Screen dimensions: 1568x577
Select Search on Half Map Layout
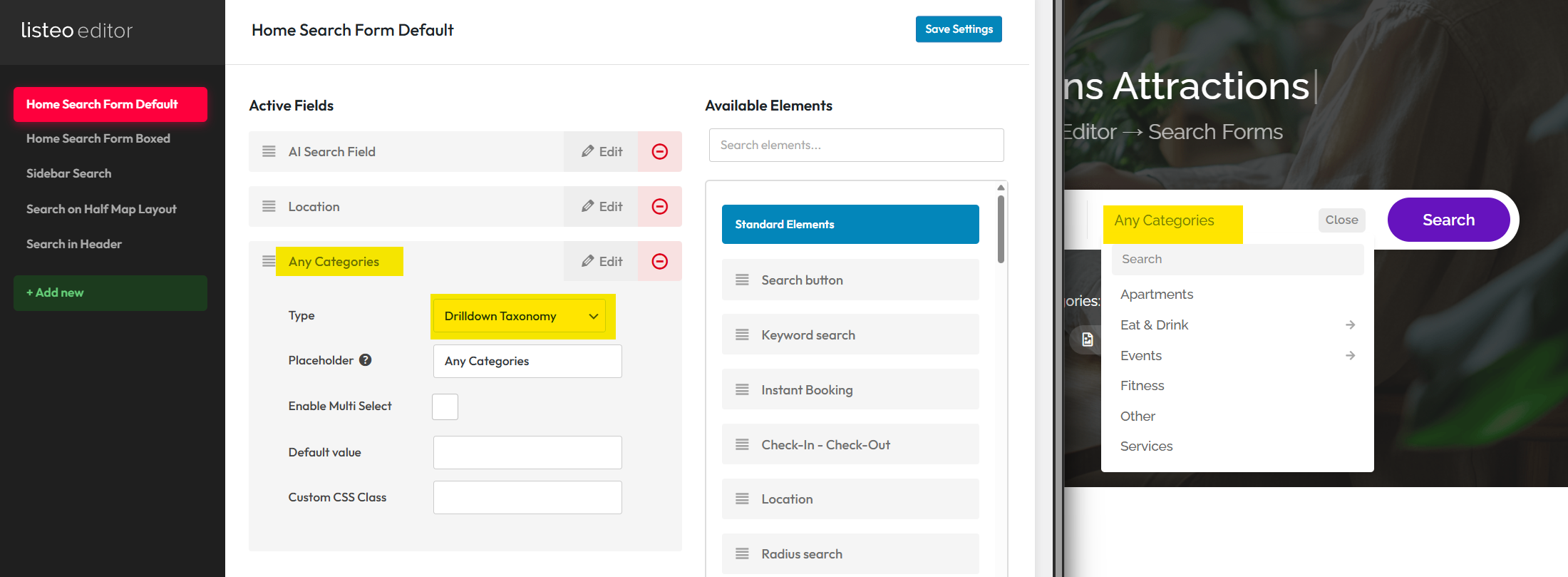pos(101,209)
